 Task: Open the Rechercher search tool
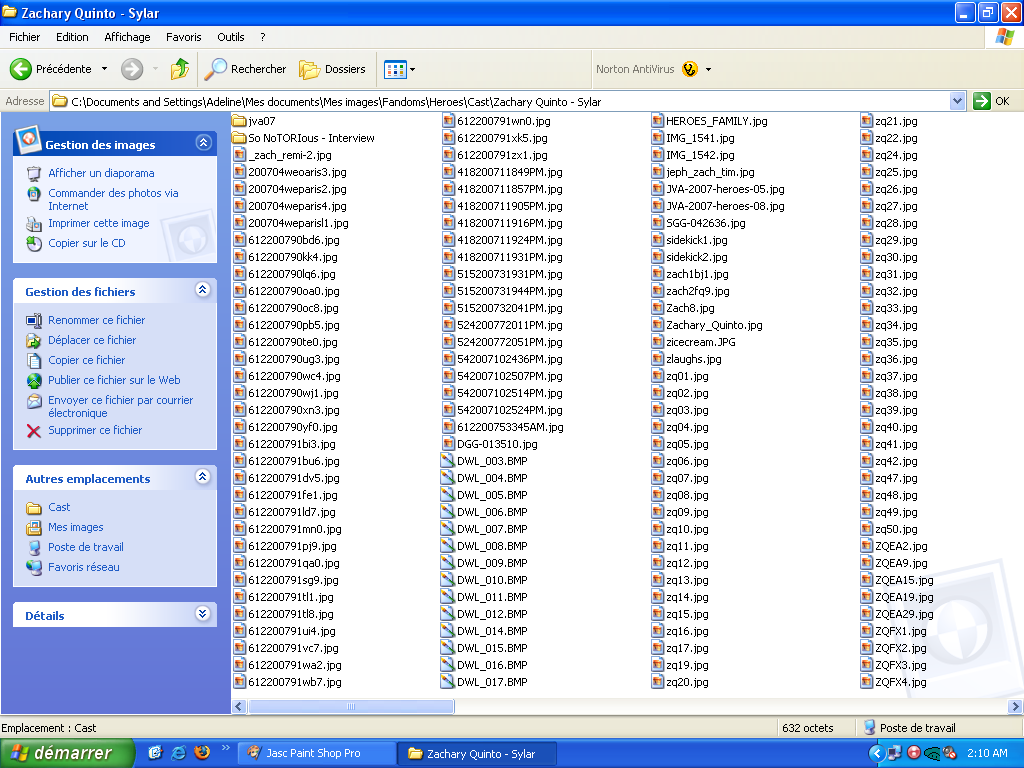[246, 69]
